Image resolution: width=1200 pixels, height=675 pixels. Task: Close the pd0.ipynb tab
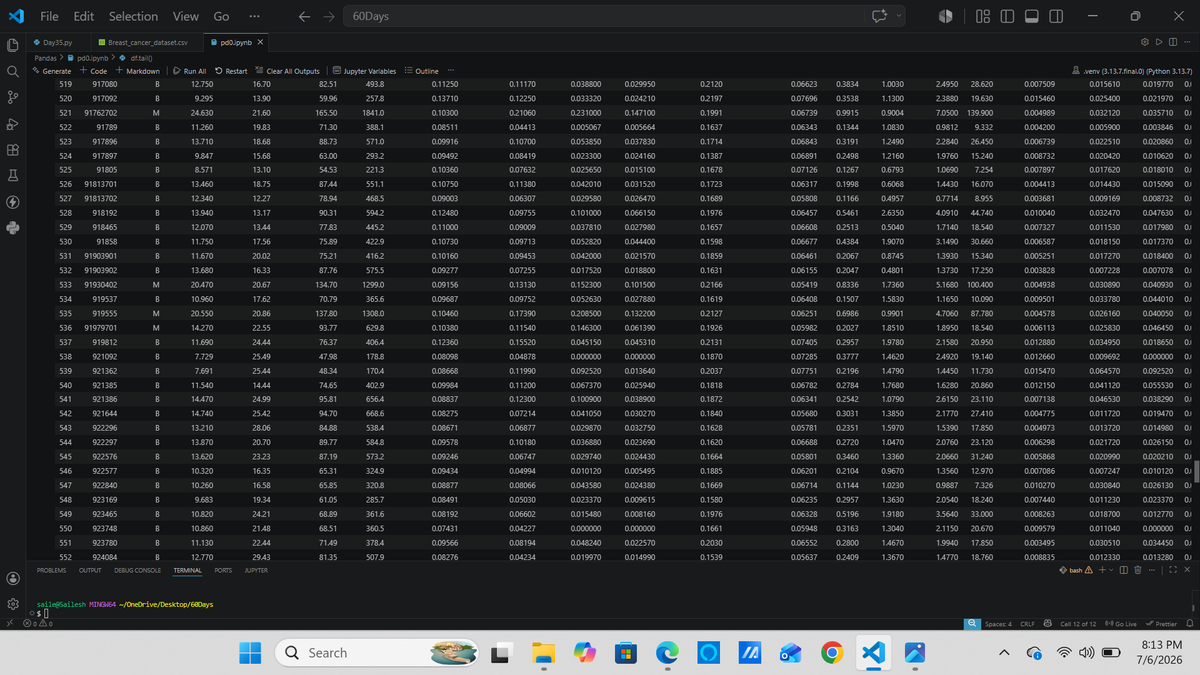click(260, 42)
